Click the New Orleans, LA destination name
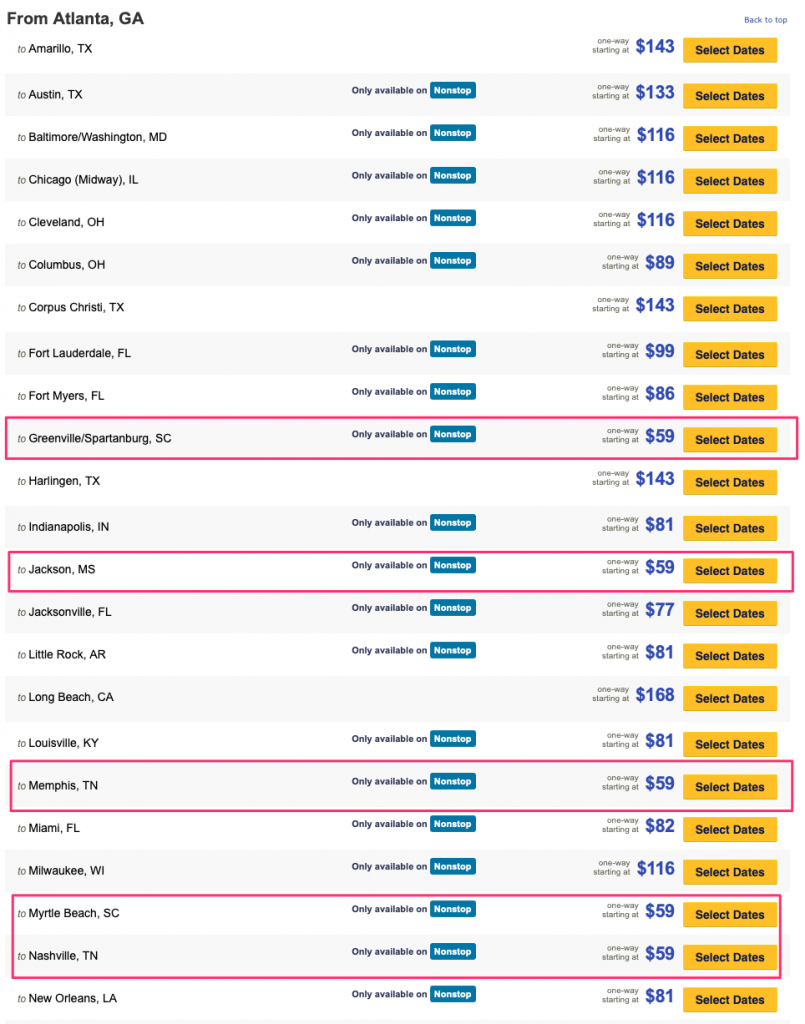805x1024 pixels. tap(72, 998)
